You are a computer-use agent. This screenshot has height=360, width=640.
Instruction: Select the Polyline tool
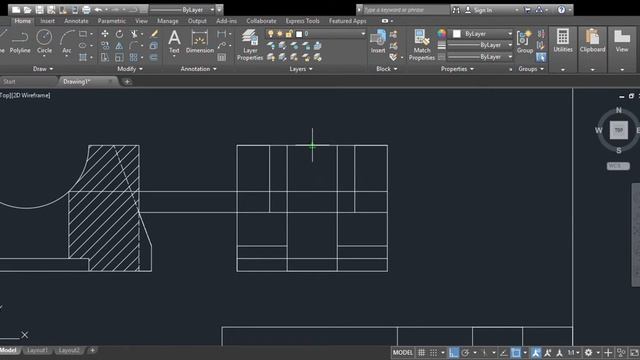(x=20, y=42)
